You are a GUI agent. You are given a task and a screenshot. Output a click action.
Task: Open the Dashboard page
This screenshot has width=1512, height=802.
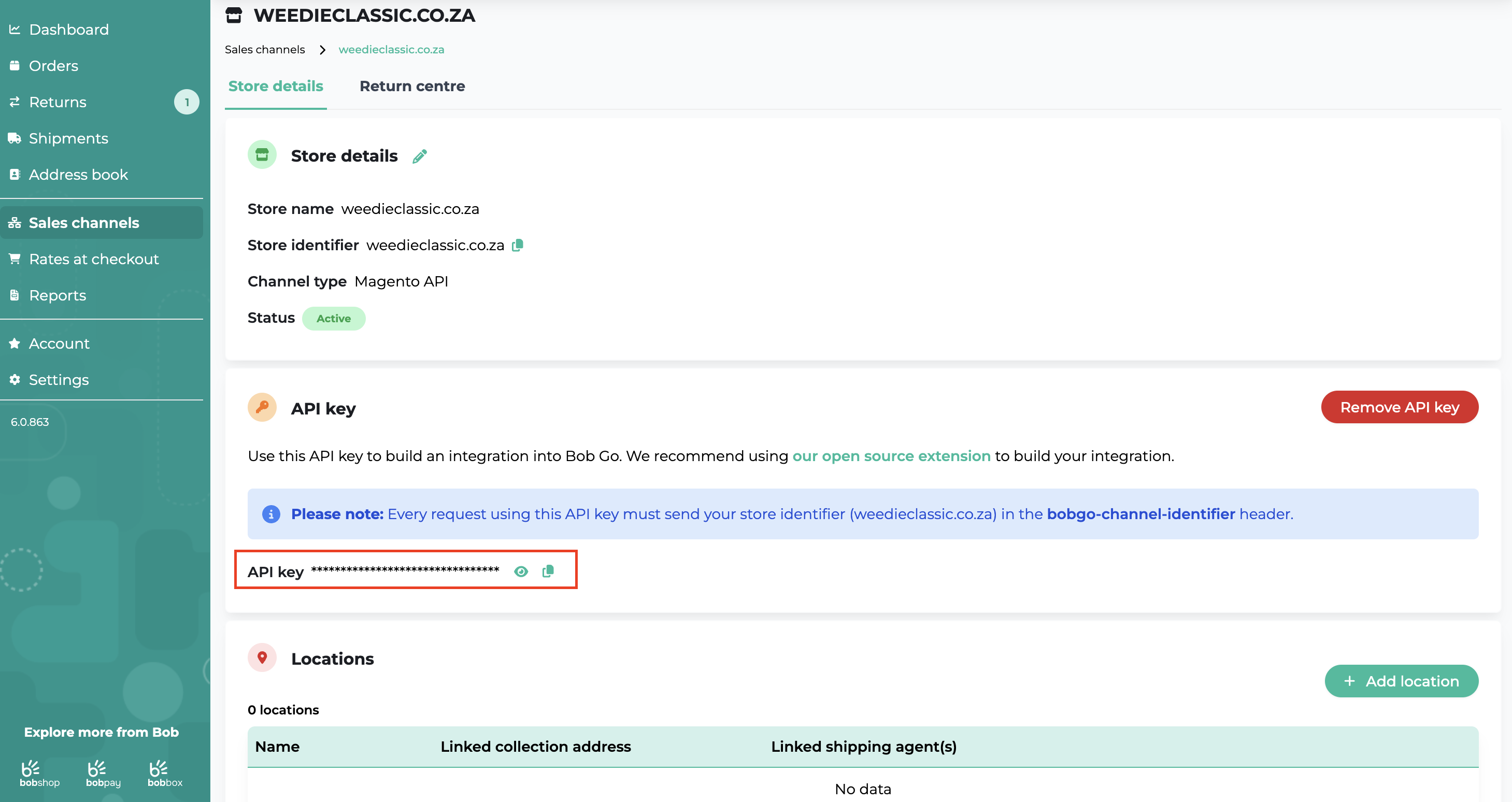69,30
